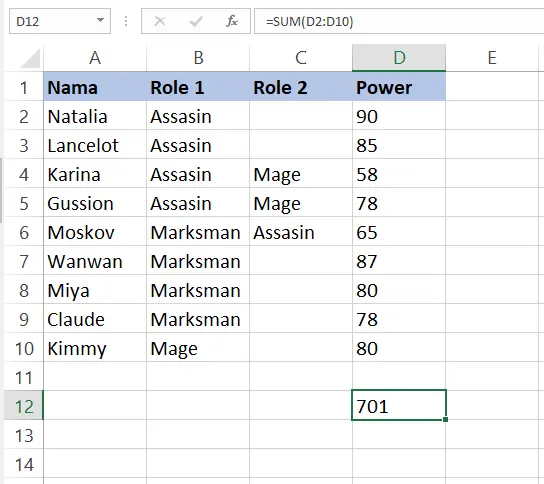Select row 12 header
Image resolution: width=544 pixels, height=484 pixels.
24,406
